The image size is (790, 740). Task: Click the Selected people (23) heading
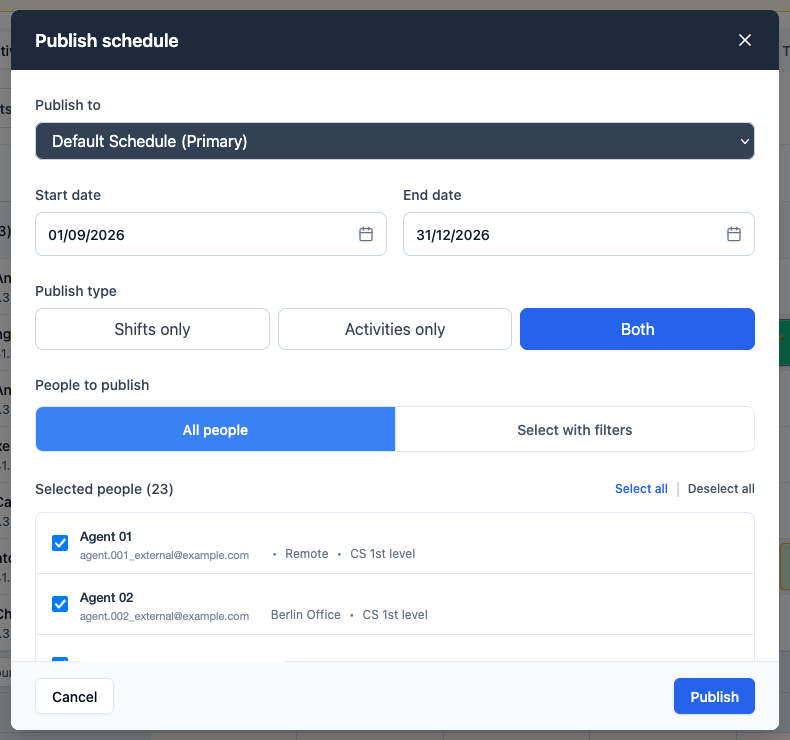click(x=104, y=489)
